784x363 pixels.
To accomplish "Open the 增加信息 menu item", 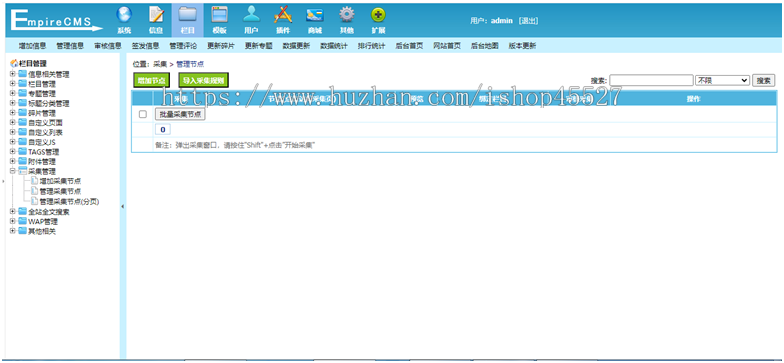I will pyautogui.click(x=32, y=46).
